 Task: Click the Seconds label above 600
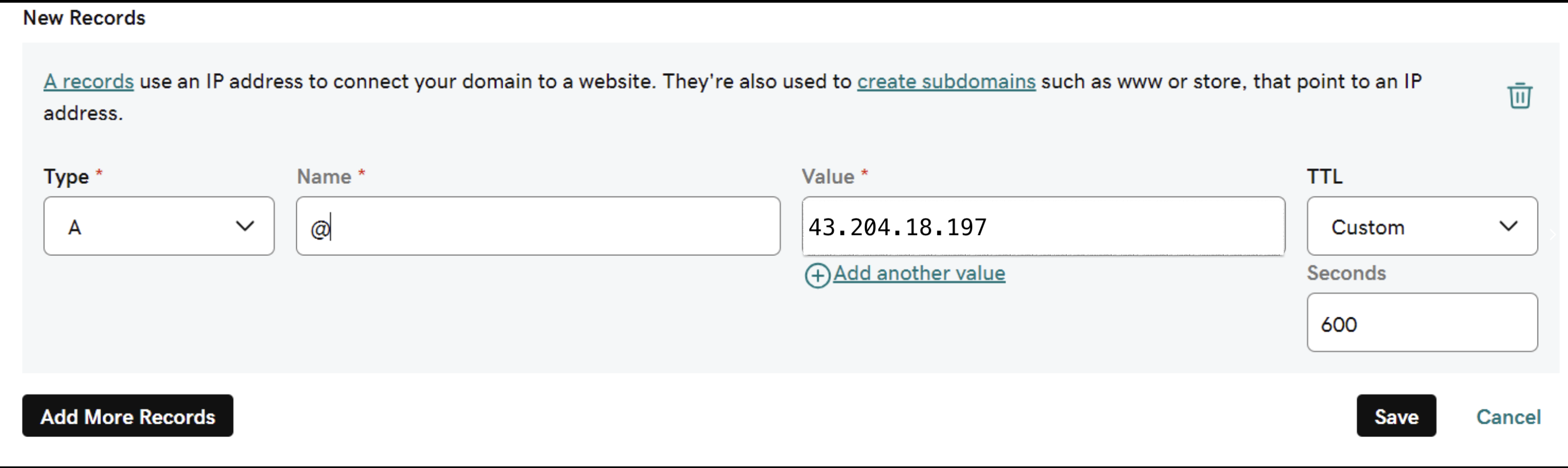pyautogui.click(x=1346, y=274)
